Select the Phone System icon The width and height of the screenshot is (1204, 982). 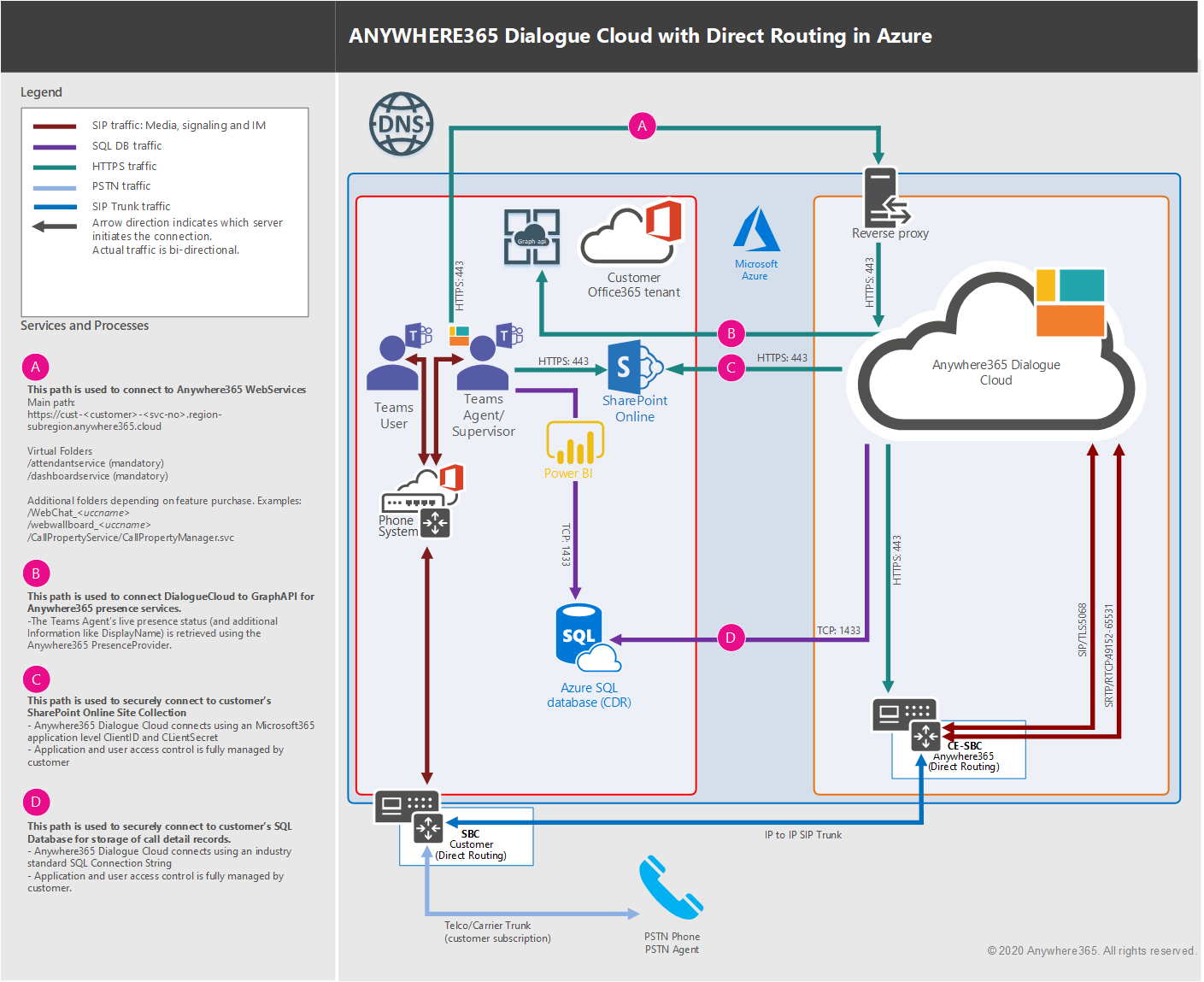pyautogui.click(x=422, y=502)
